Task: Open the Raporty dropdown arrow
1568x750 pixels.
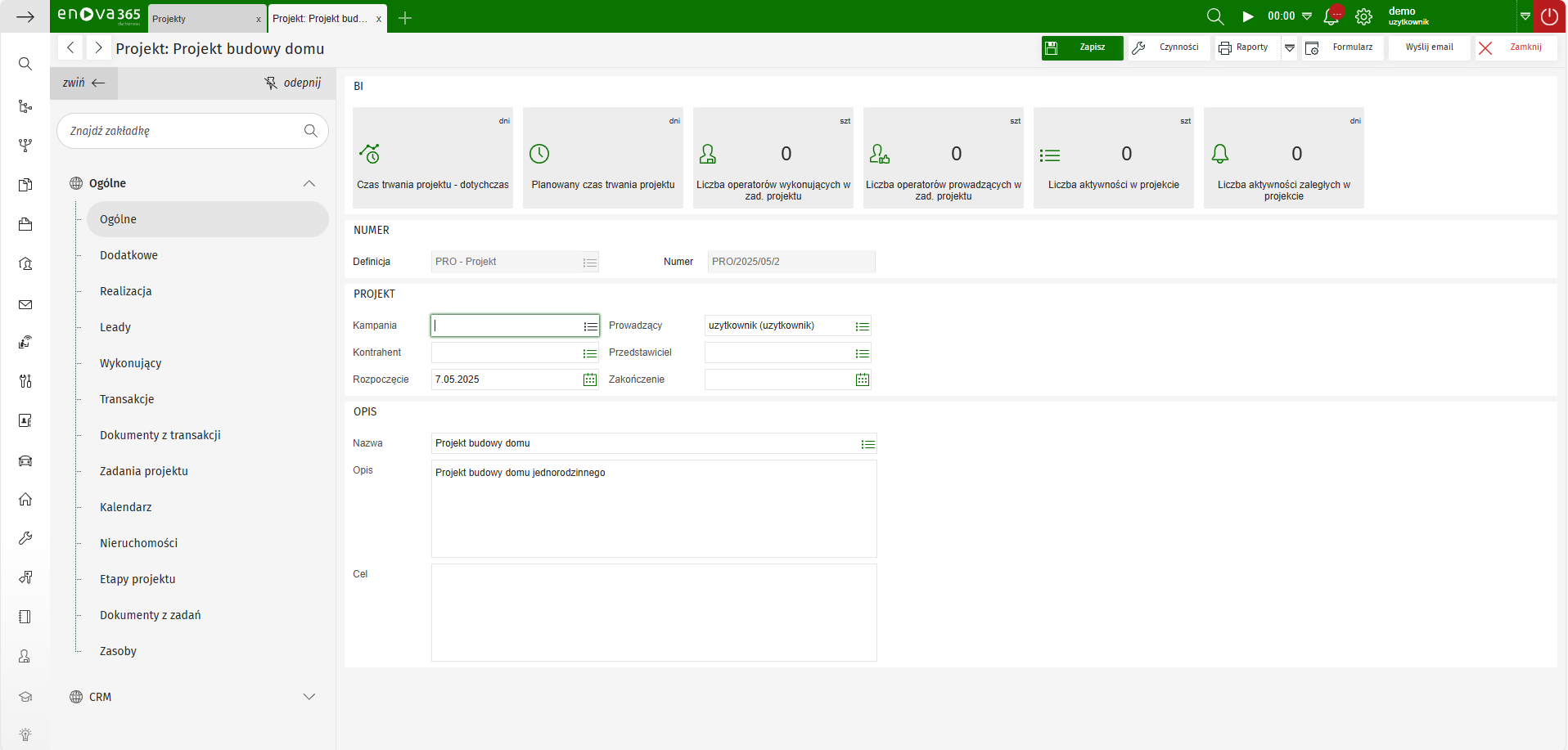Action: click(x=1290, y=47)
